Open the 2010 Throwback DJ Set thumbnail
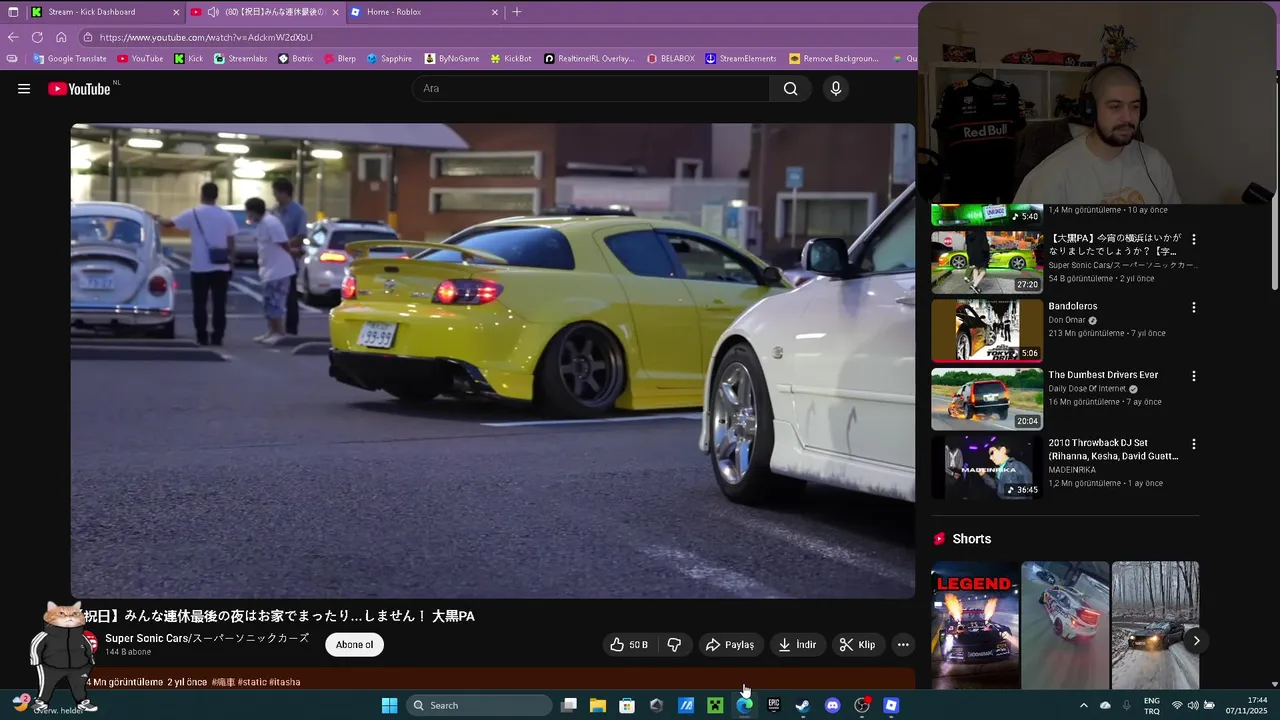This screenshot has width=1280, height=720. click(x=987, y=467)
